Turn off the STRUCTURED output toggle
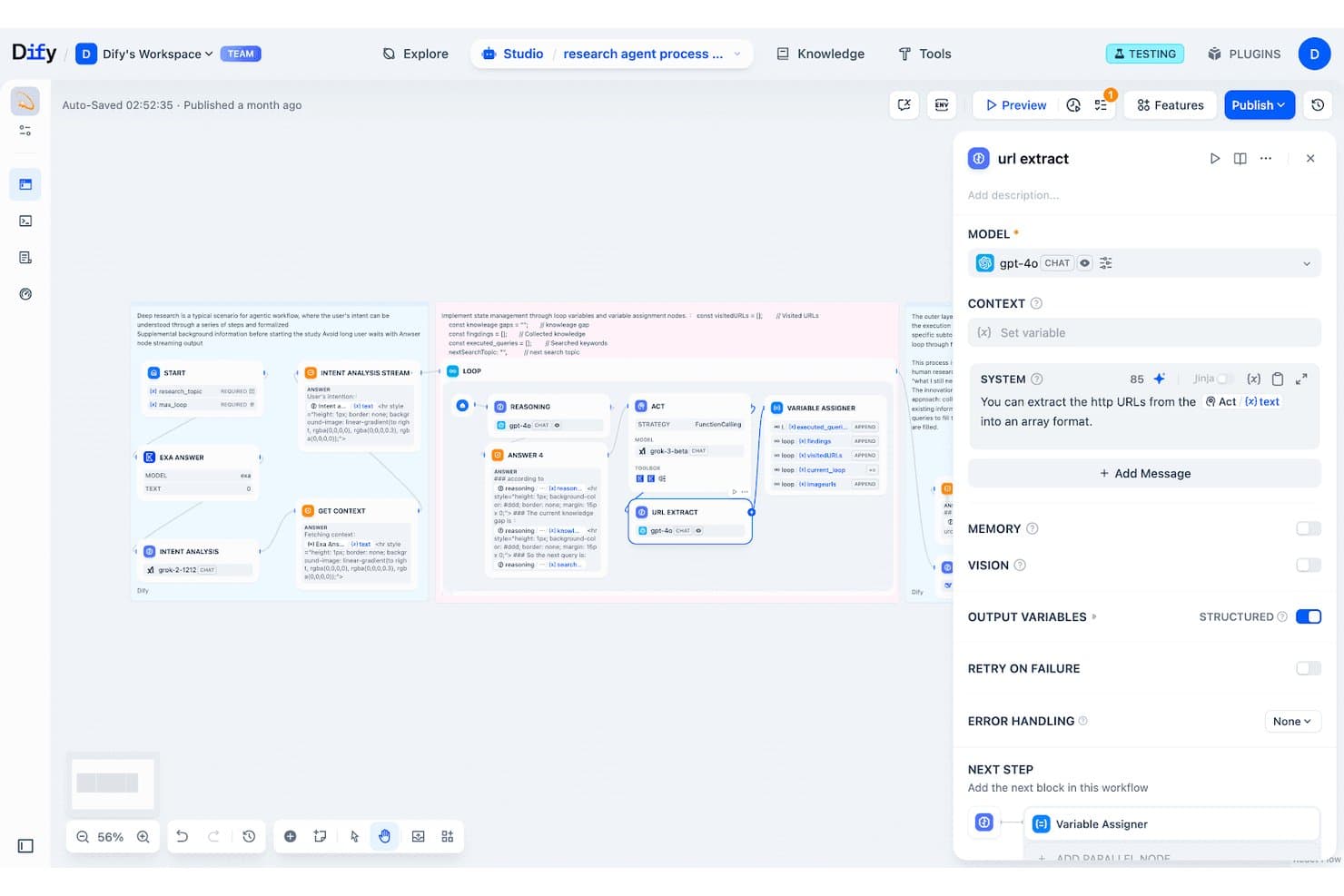 click(x=1309, y=616)
